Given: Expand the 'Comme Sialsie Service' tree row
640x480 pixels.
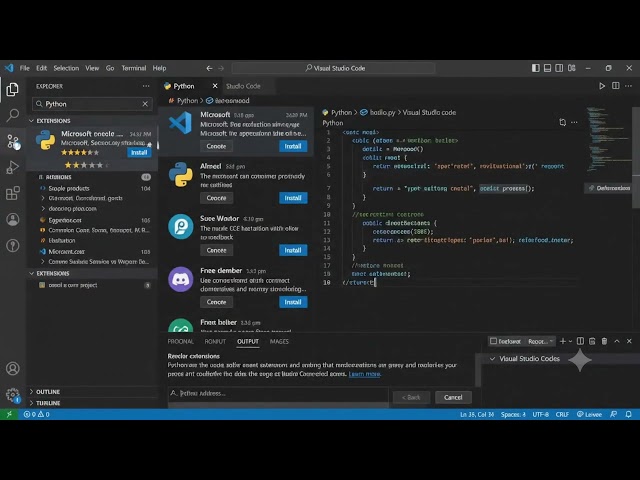Looking at the screenshot, I should click(x=43, y=262).
